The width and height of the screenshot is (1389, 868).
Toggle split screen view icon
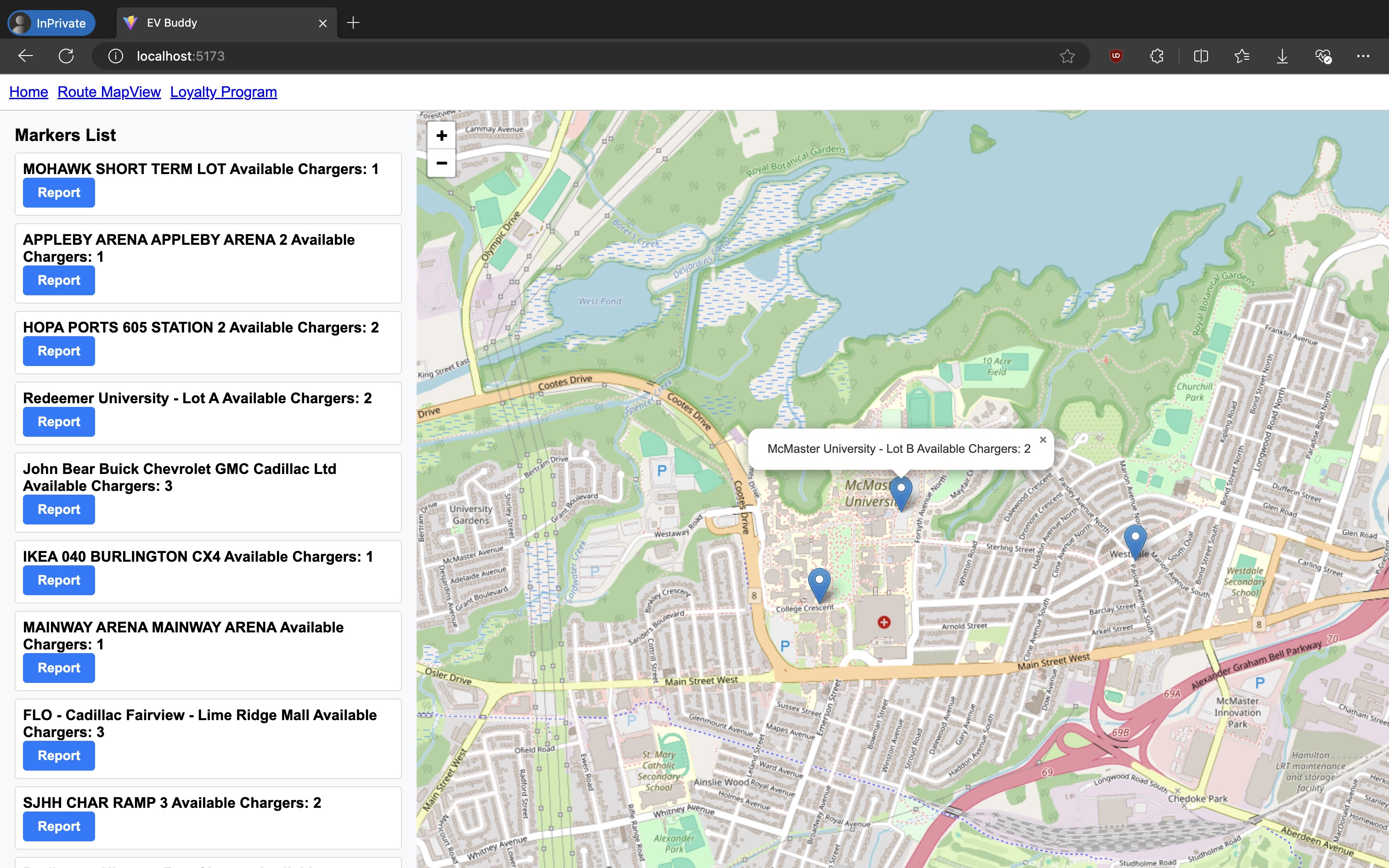point(1201,56)
